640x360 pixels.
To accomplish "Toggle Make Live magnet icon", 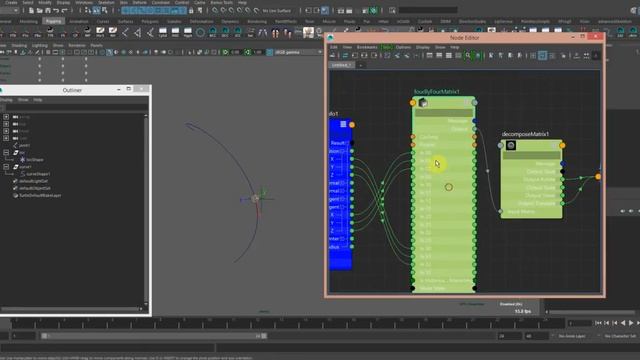I will pos(256,11).
